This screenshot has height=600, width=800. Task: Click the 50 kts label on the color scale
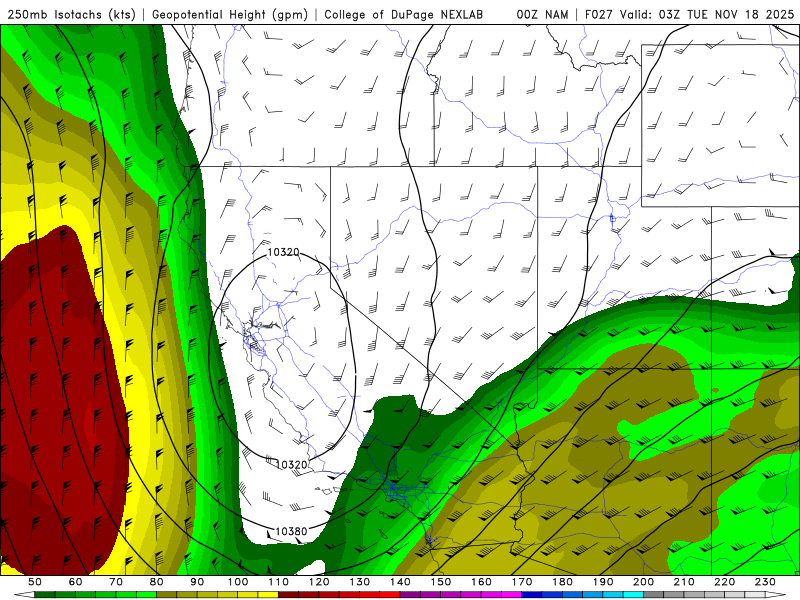[x=34, y=582]
